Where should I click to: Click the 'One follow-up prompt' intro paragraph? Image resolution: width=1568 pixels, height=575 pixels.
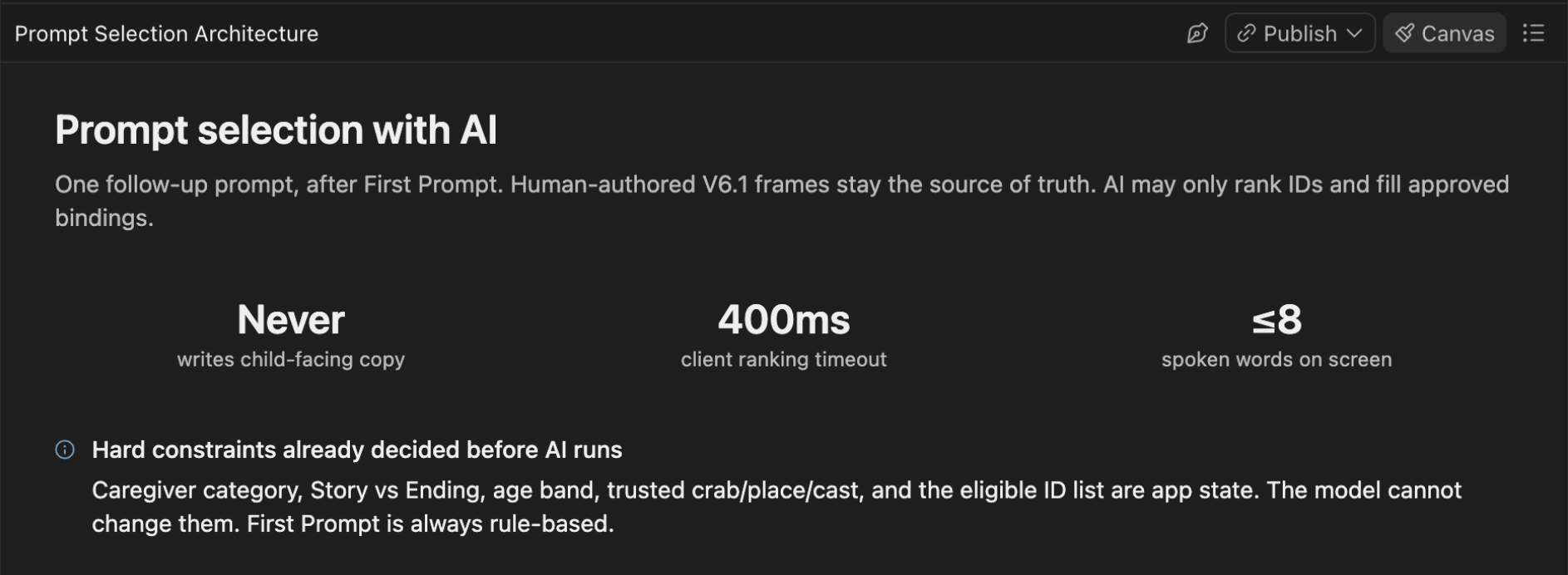click(782, 201)
